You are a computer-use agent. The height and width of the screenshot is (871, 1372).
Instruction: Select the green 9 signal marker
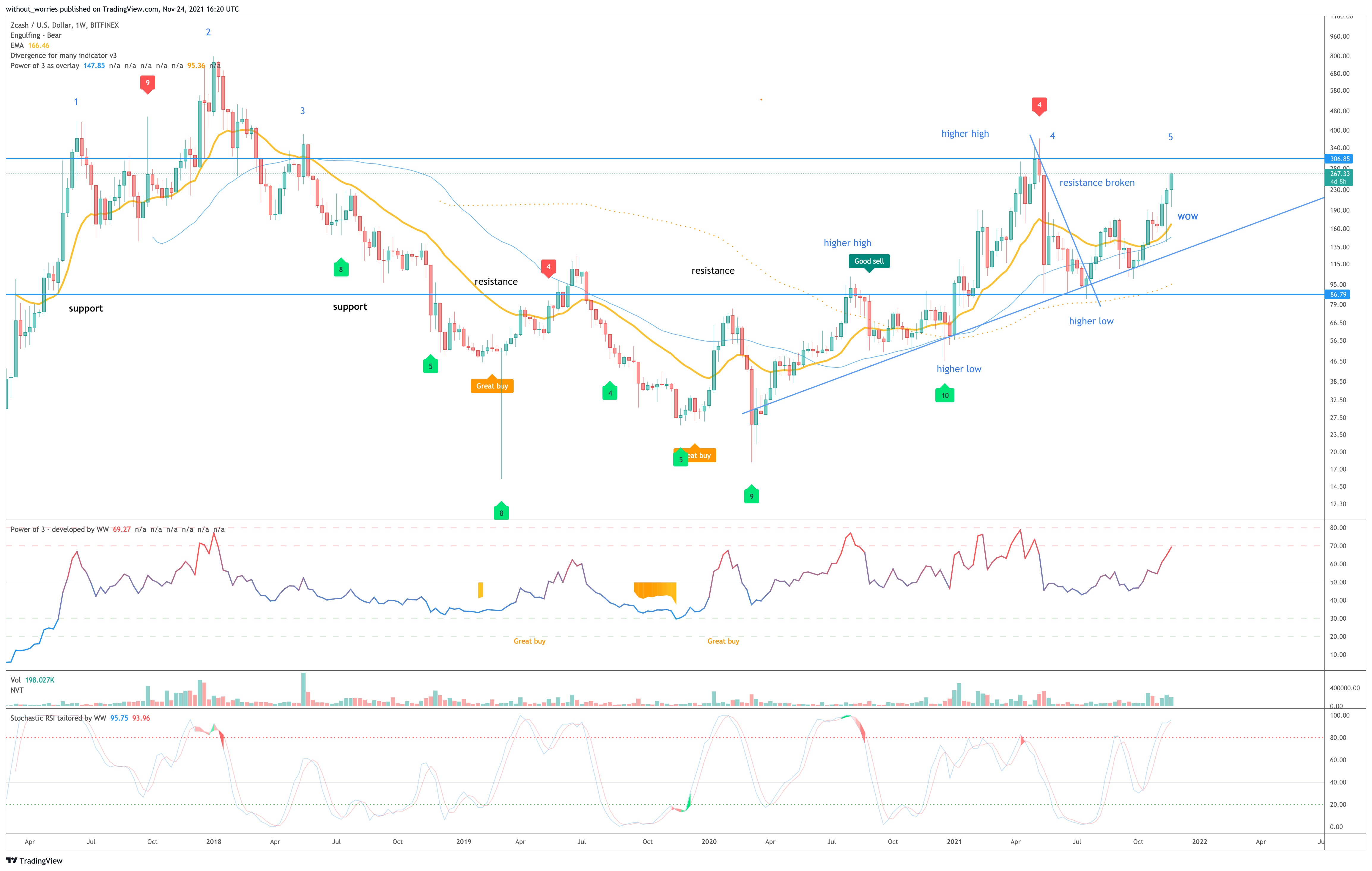pos(751,495)
